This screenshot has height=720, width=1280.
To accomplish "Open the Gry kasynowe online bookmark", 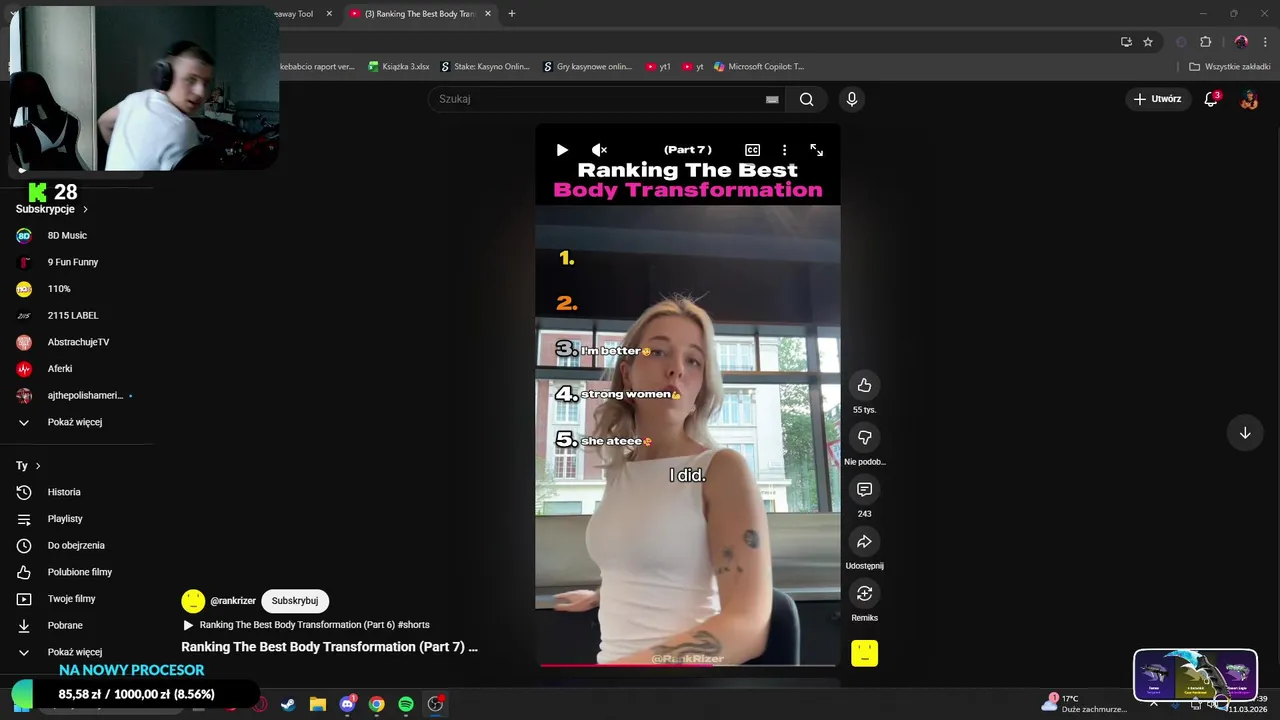I will click(x=587, y=67).
